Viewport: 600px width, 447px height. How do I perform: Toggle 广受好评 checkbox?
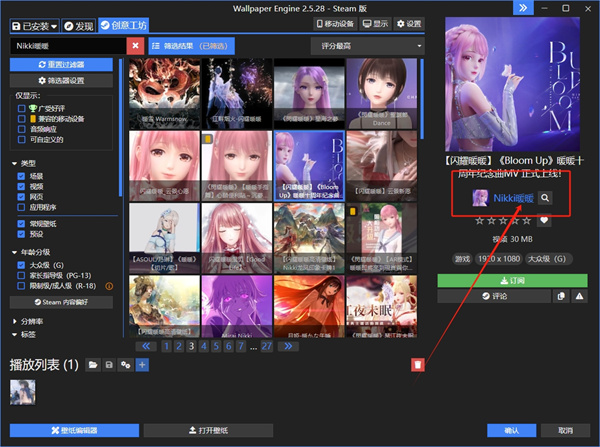tap(21, 108)
